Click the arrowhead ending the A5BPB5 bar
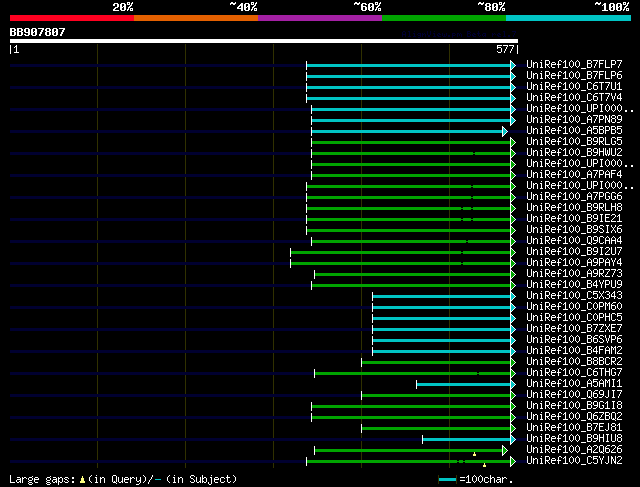The width and height of the screenshot is (640, 487). (505, 131)
